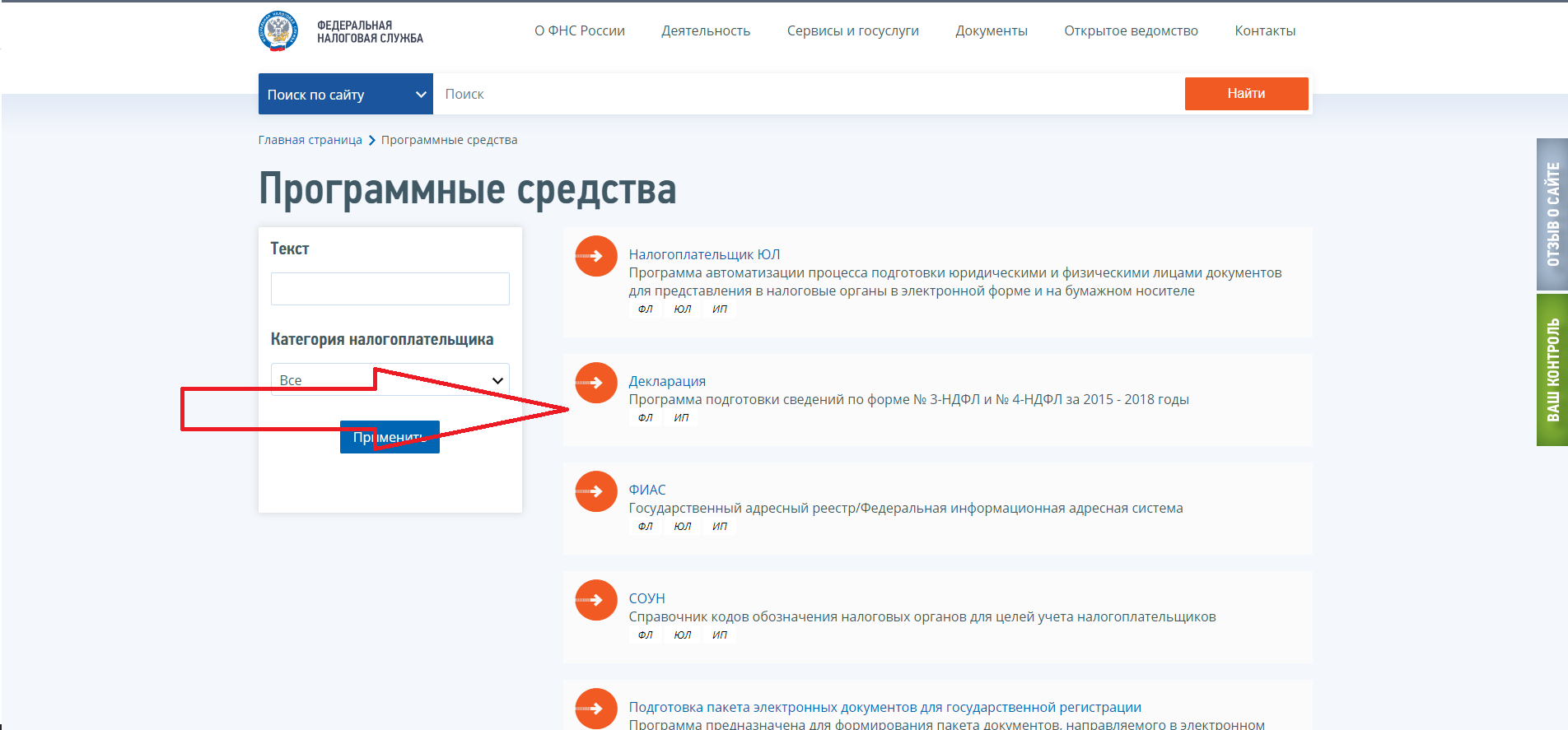Open the О ФНС России menu

click(580, 30)
